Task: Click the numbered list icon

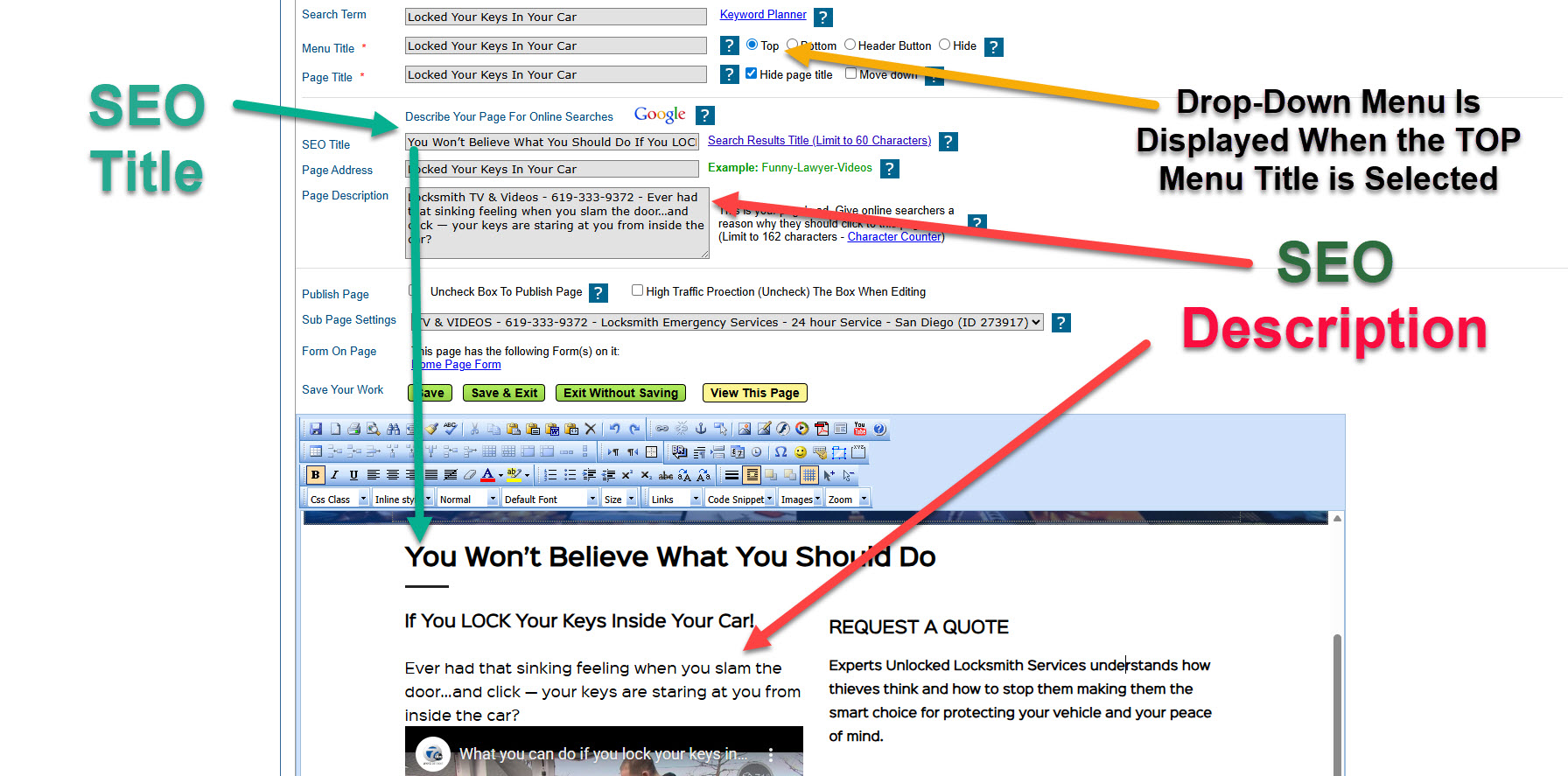Action: tap(550, 475)
